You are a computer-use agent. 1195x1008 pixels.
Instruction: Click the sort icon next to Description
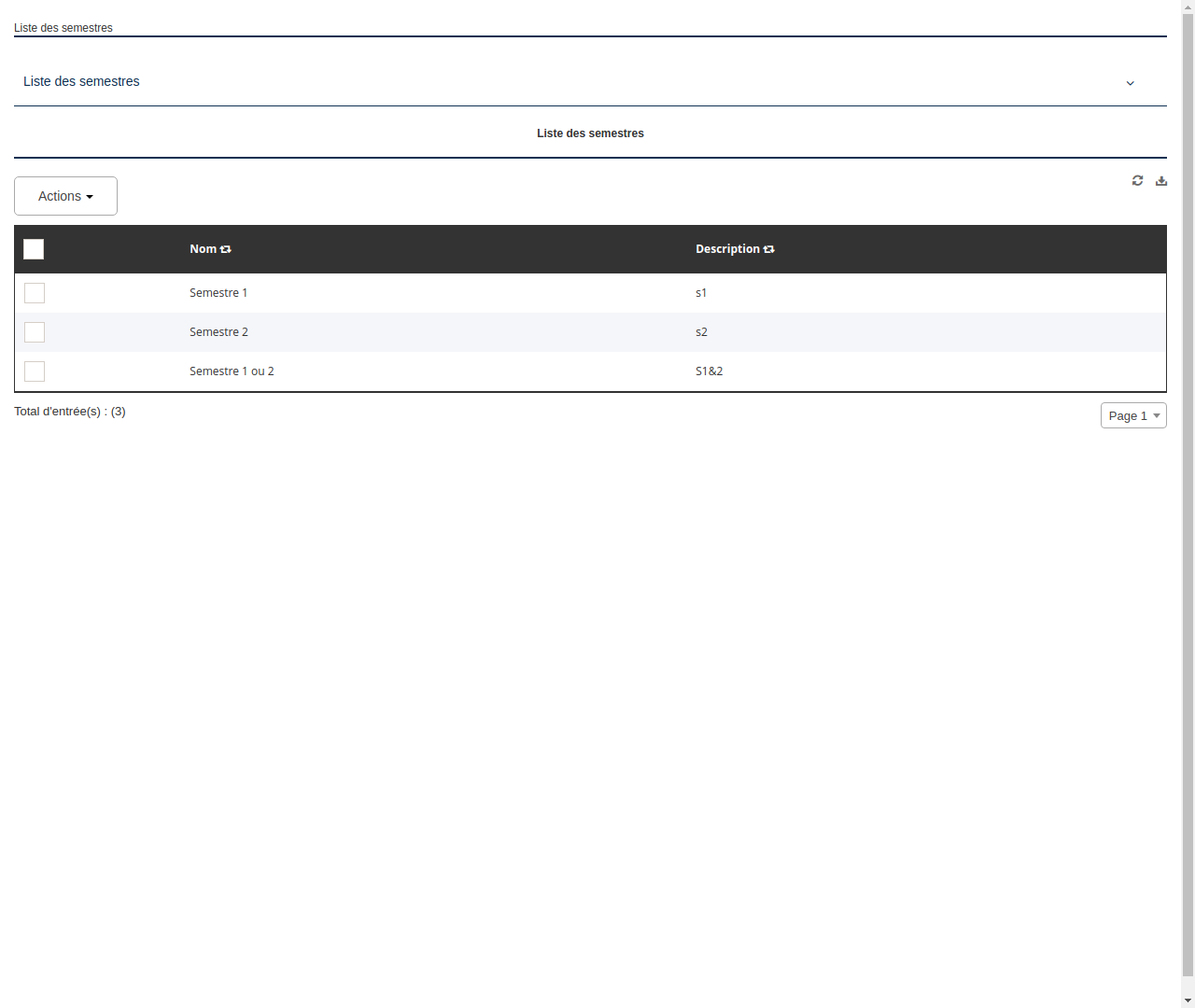(768, 249)
